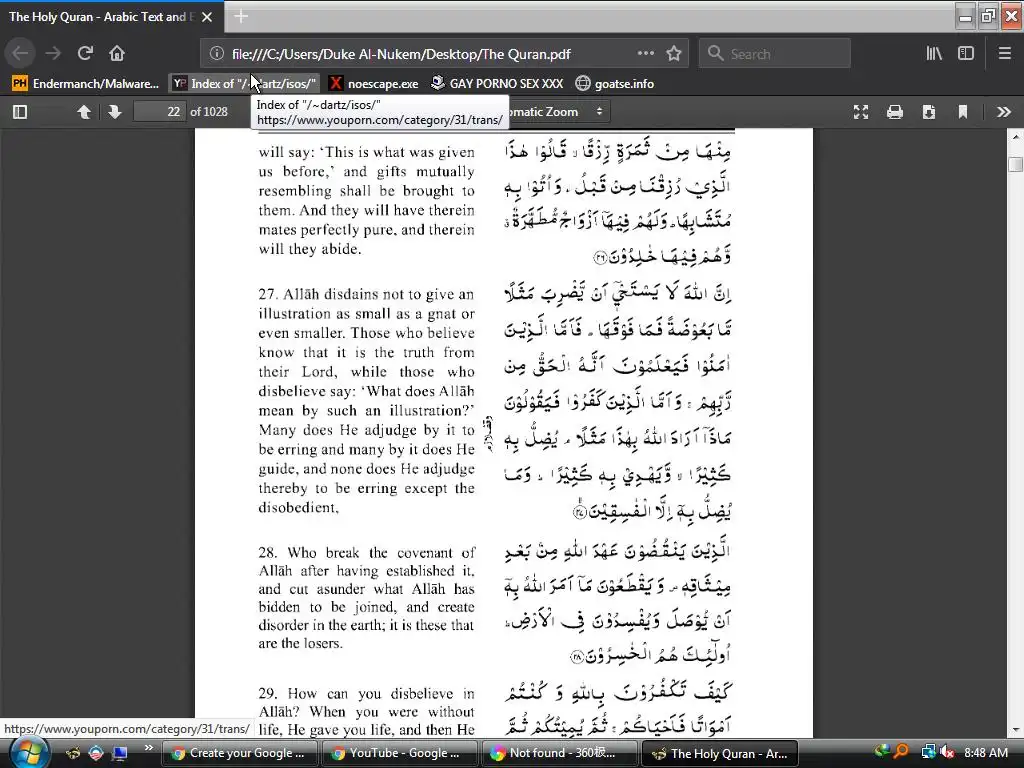
Task: Switch to YouTube - Google taskbar window
Action: point(399,753)
